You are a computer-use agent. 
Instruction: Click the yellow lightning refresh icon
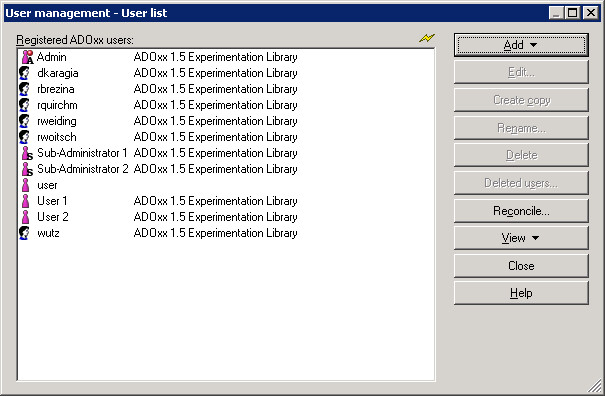427,38
